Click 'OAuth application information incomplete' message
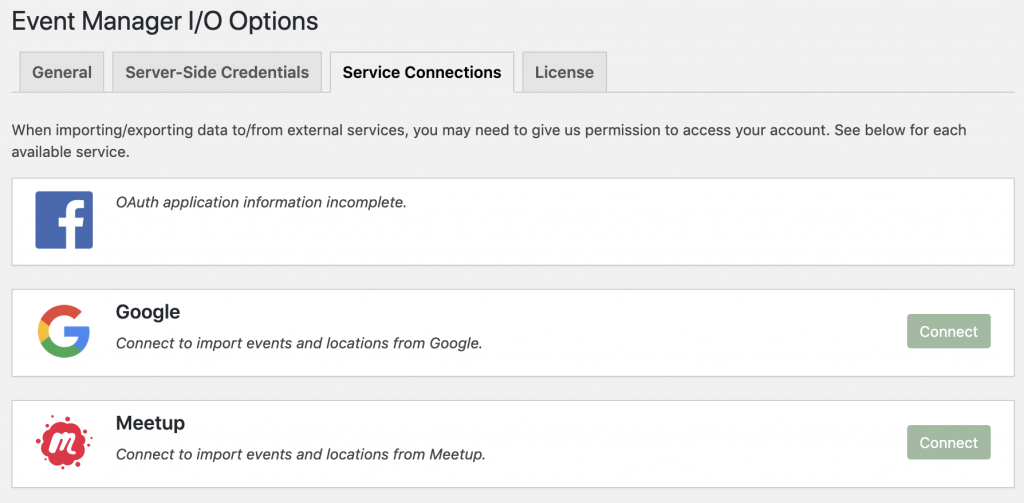Screen dimensions: 1024x503 click(x=261, y=203)
